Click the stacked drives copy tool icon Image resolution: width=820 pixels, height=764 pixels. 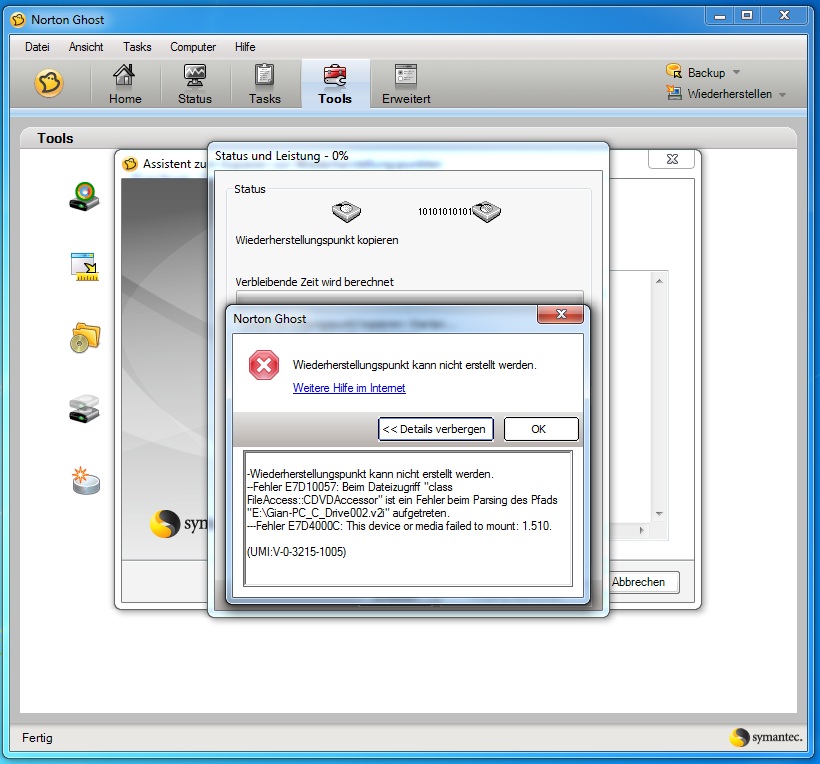coord(84,408)
